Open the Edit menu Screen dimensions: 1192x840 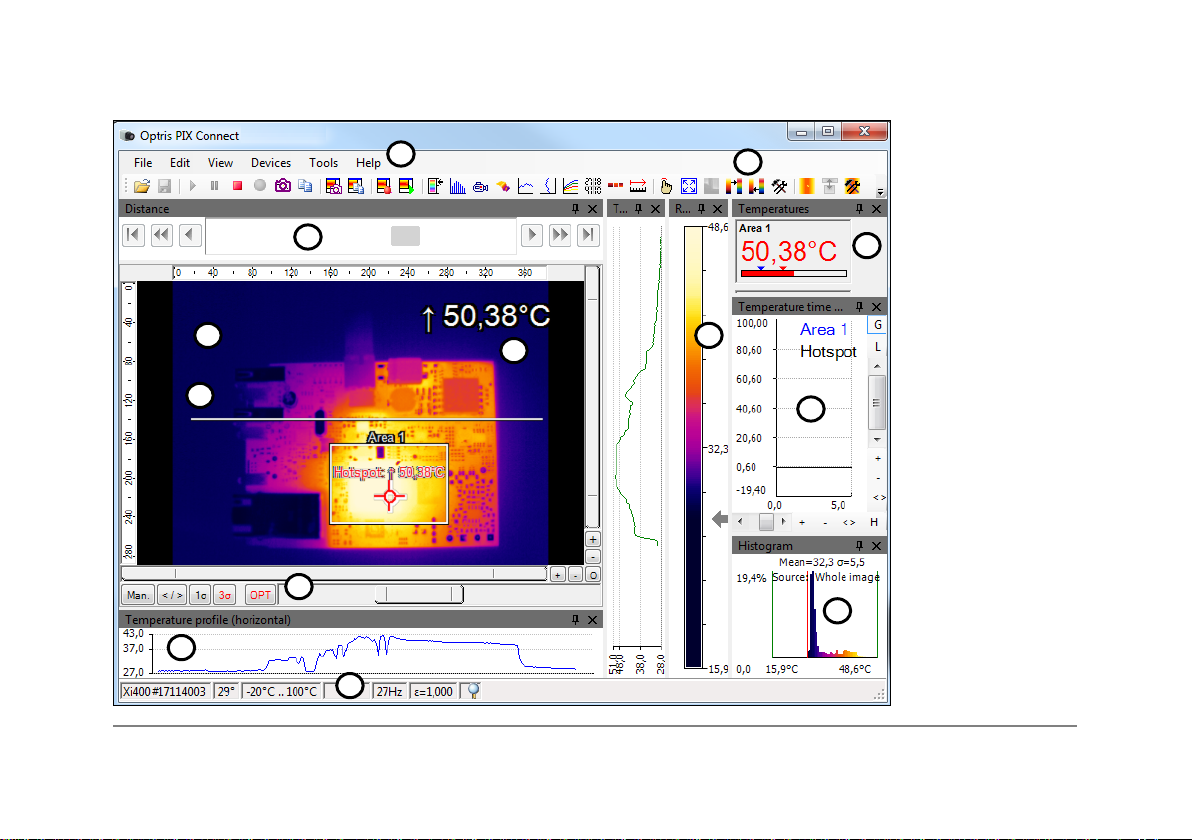[x=179, y=163]
